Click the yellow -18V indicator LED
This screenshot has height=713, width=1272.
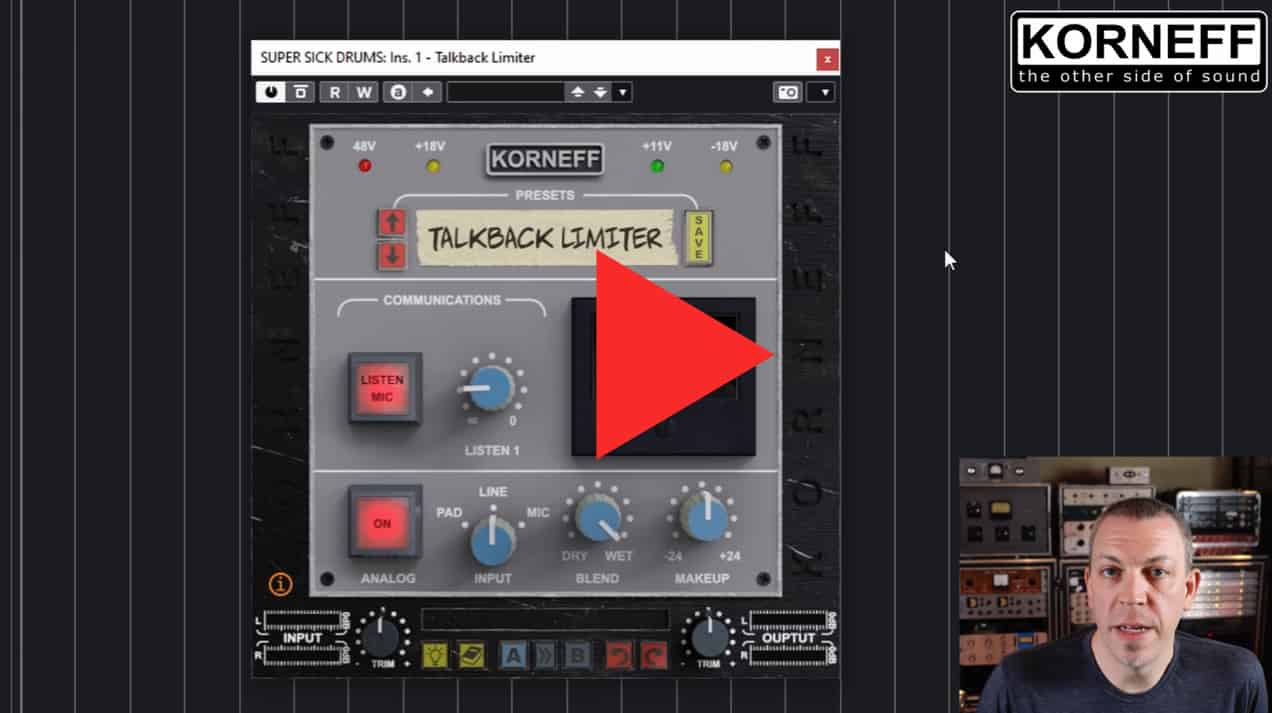click(x=726, y=166)
